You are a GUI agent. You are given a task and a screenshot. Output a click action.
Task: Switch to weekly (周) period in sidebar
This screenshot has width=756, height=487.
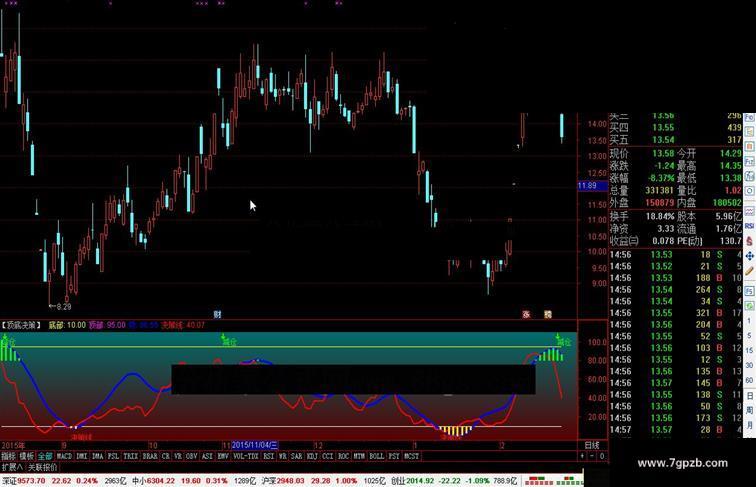pos(750,410)
